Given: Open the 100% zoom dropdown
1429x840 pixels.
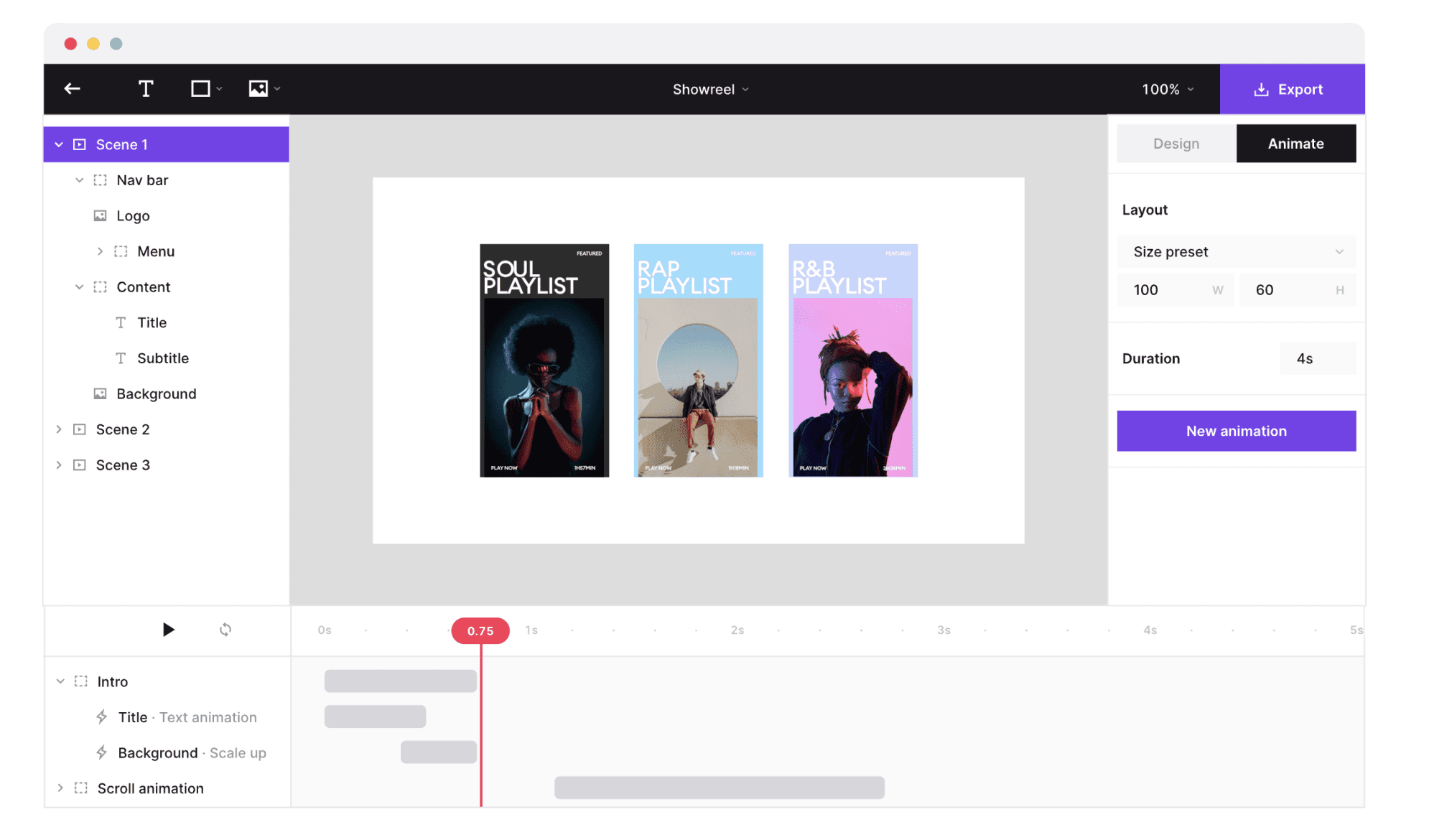Looking at the screenshot, I should click(x=1168, y=90).
